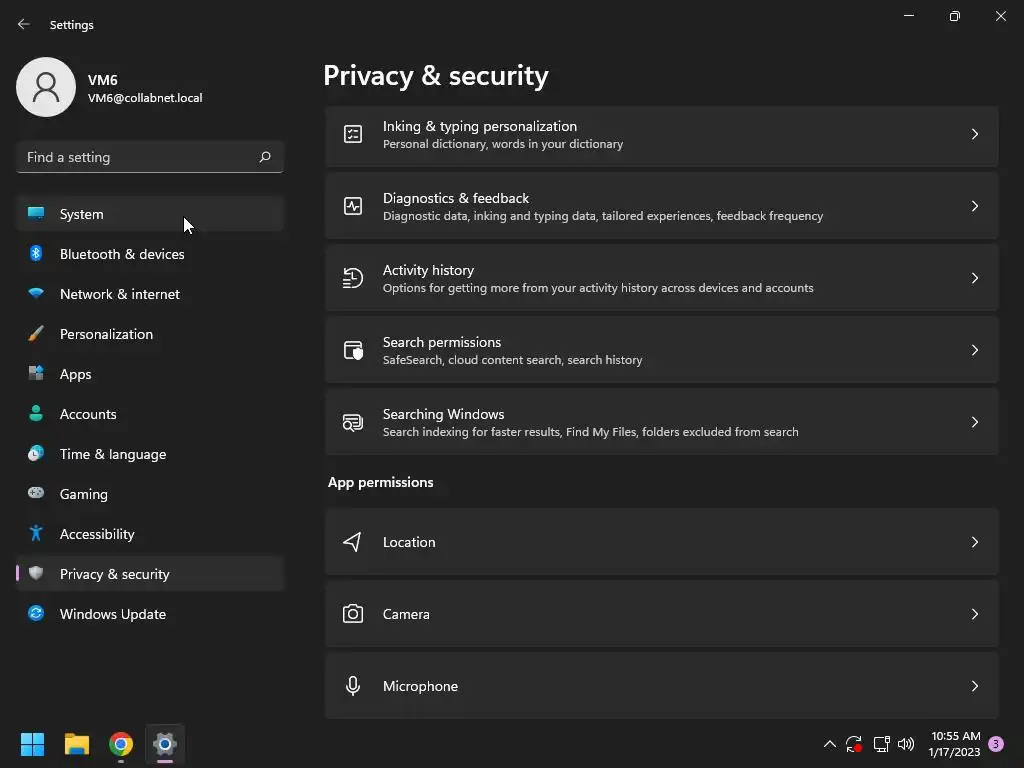Viewport: 1024px width, 768px height.
Task: Click the Windows Update sync icon
Action: pos(36,614)
